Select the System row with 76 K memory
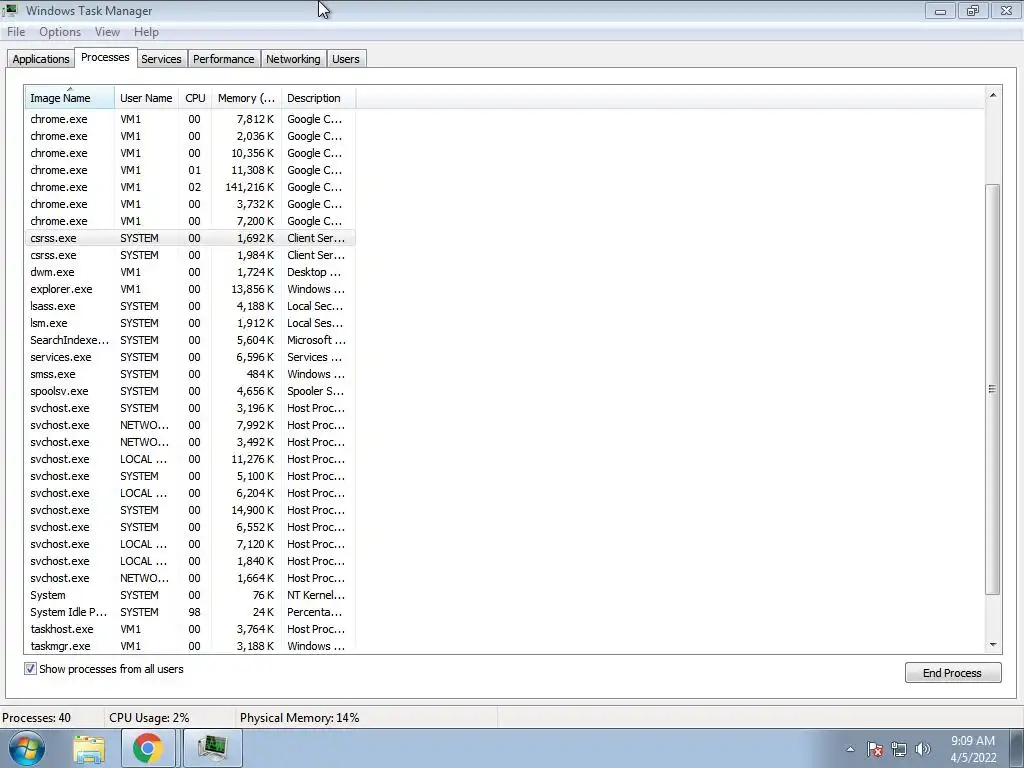The image size is (1024, 768). 190,595
